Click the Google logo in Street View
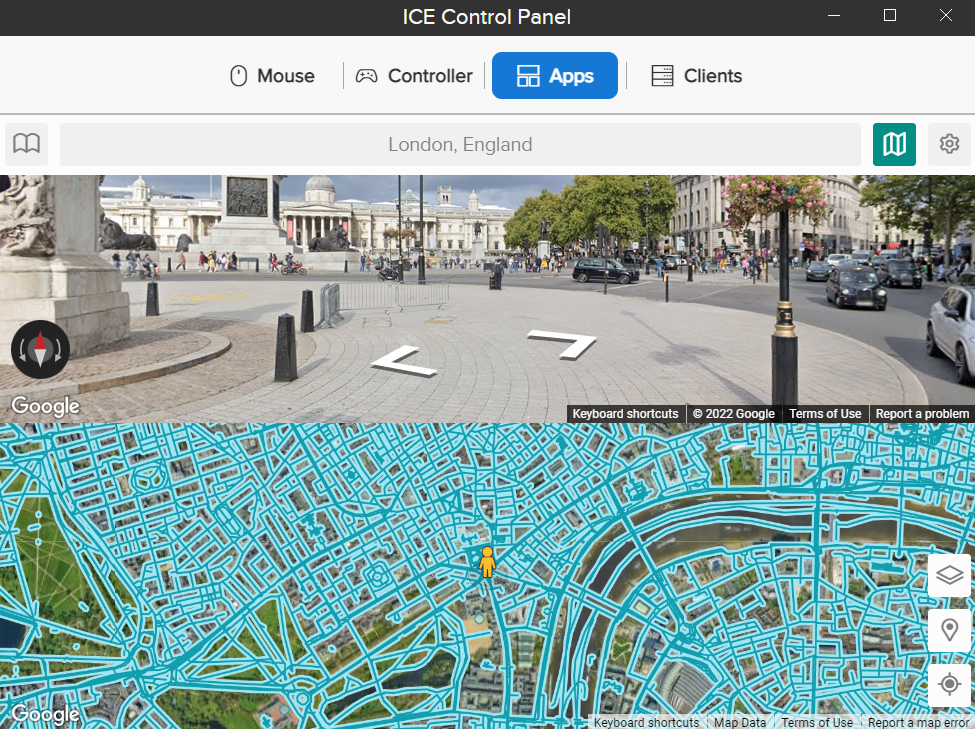 (x=45, y=406)
